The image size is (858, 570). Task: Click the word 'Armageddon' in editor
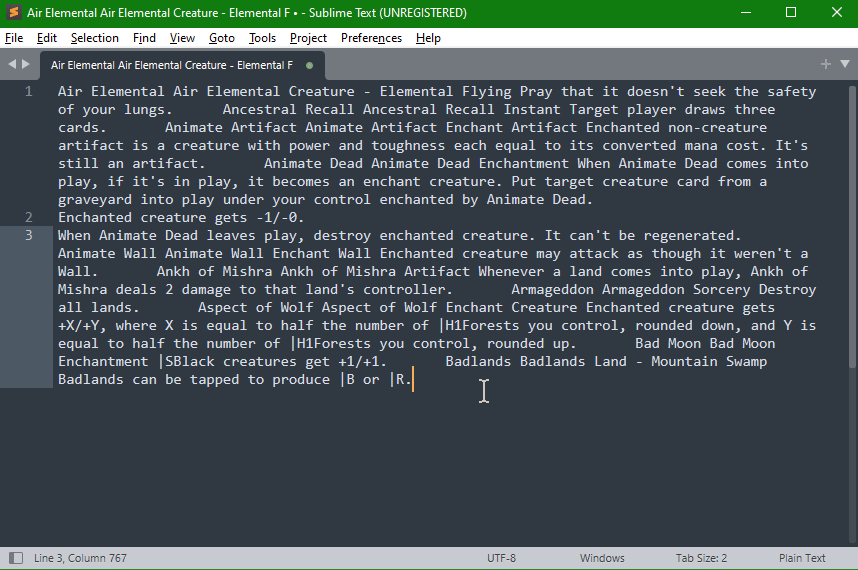pos(552,289)
